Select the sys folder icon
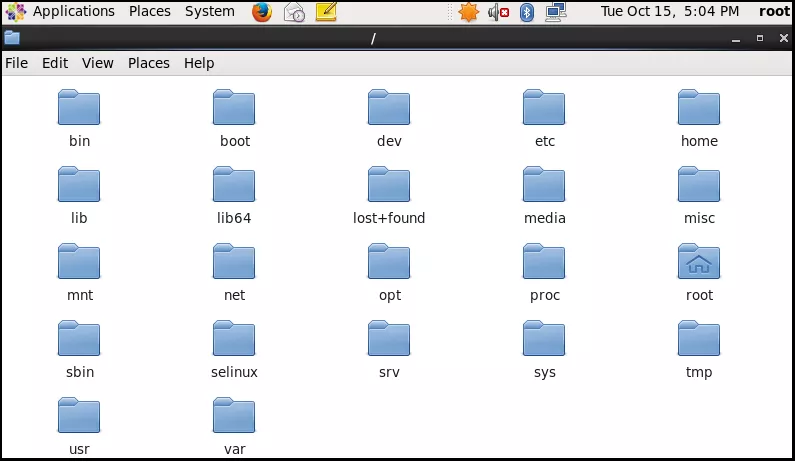The image size is (795, 462). [x=544, y=338]
